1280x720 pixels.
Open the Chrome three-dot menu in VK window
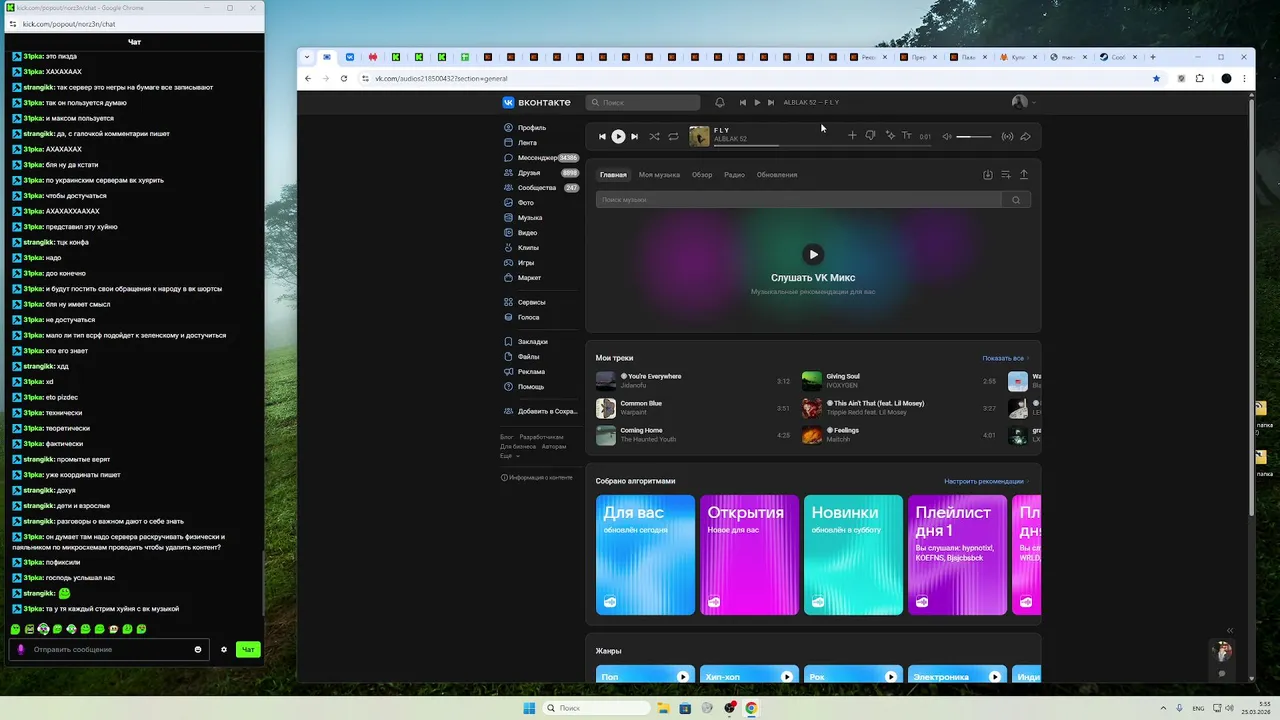tap(1244, 78)
